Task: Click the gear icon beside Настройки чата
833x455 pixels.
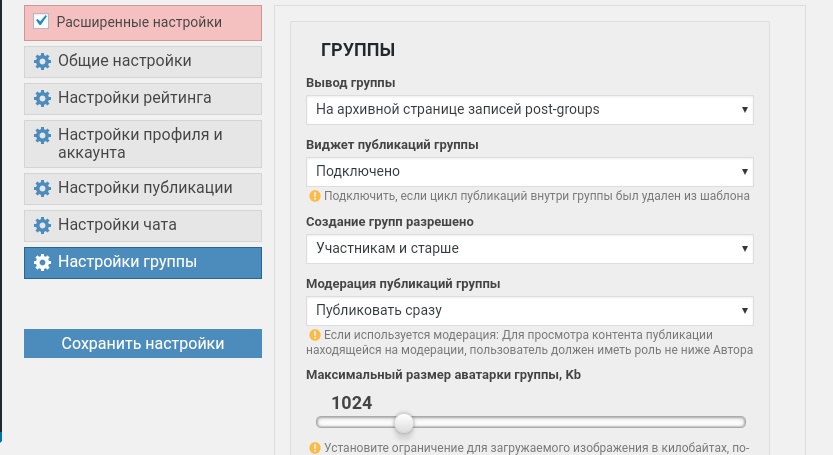Action: point(42,225)
